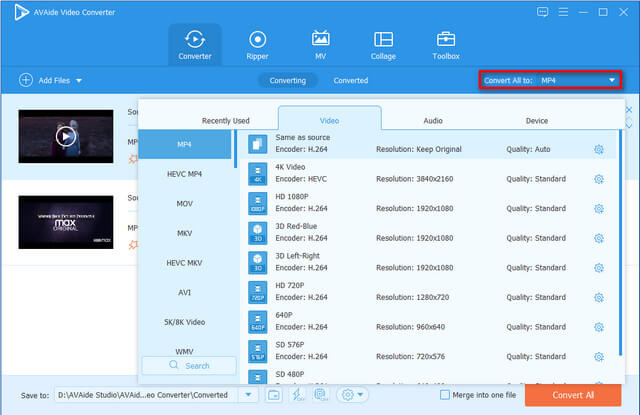The width and height of the screenshot is (640, 415).
Task: Select the max original video thumbnail
Action: pos(66,222)
